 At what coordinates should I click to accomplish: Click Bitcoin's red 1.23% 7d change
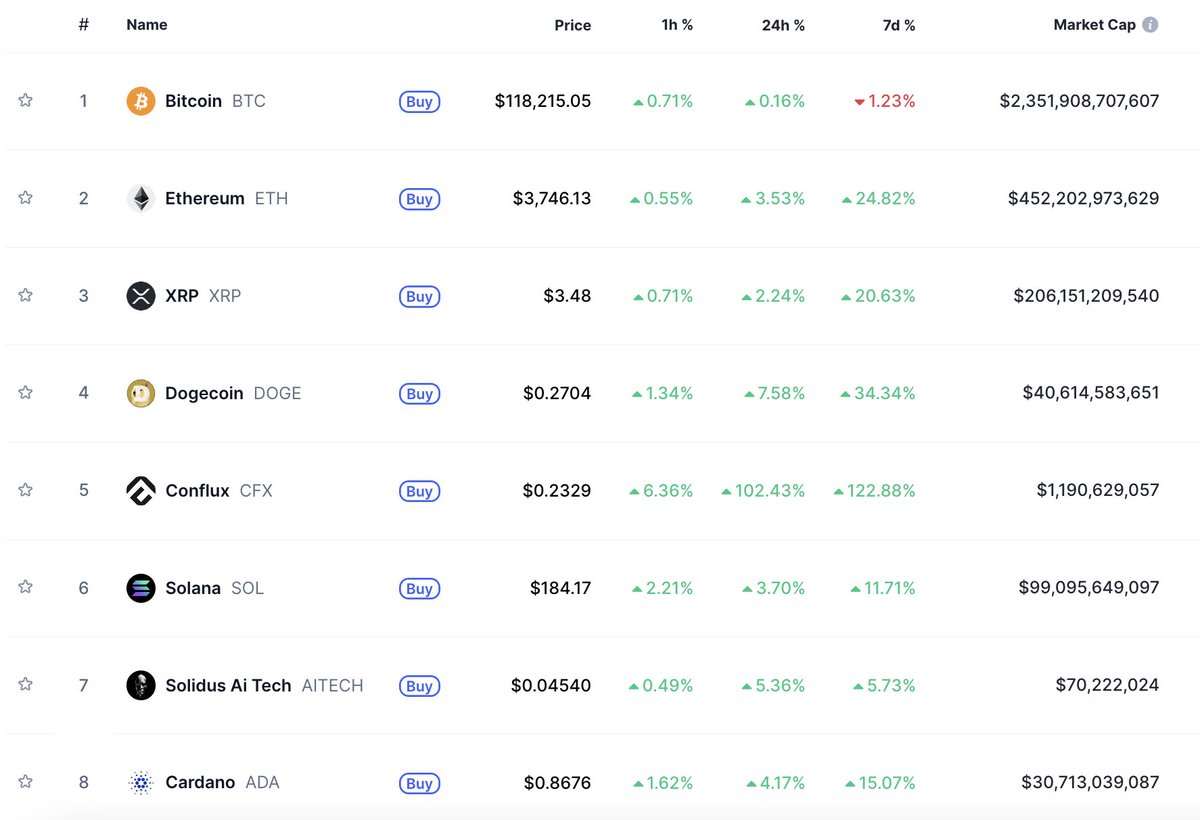point(885,101)
